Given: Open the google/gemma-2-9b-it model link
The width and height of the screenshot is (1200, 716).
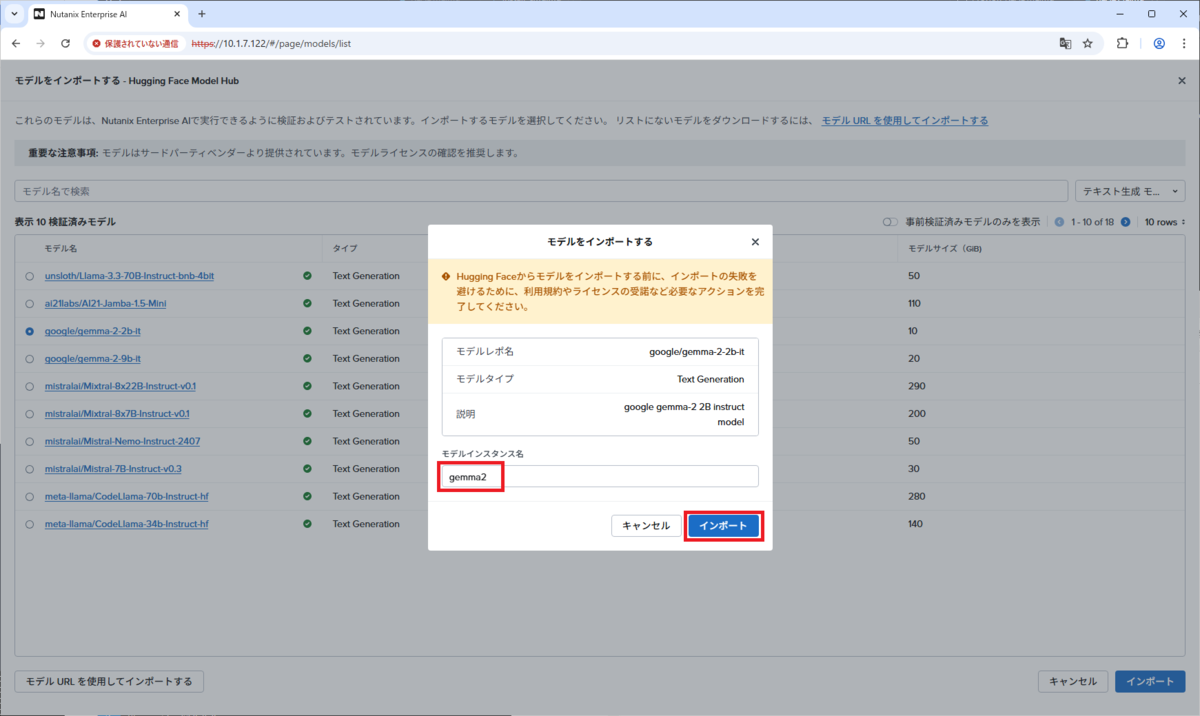Looking at the screenshot, I should pyautogui.click(x=93, y=358).
